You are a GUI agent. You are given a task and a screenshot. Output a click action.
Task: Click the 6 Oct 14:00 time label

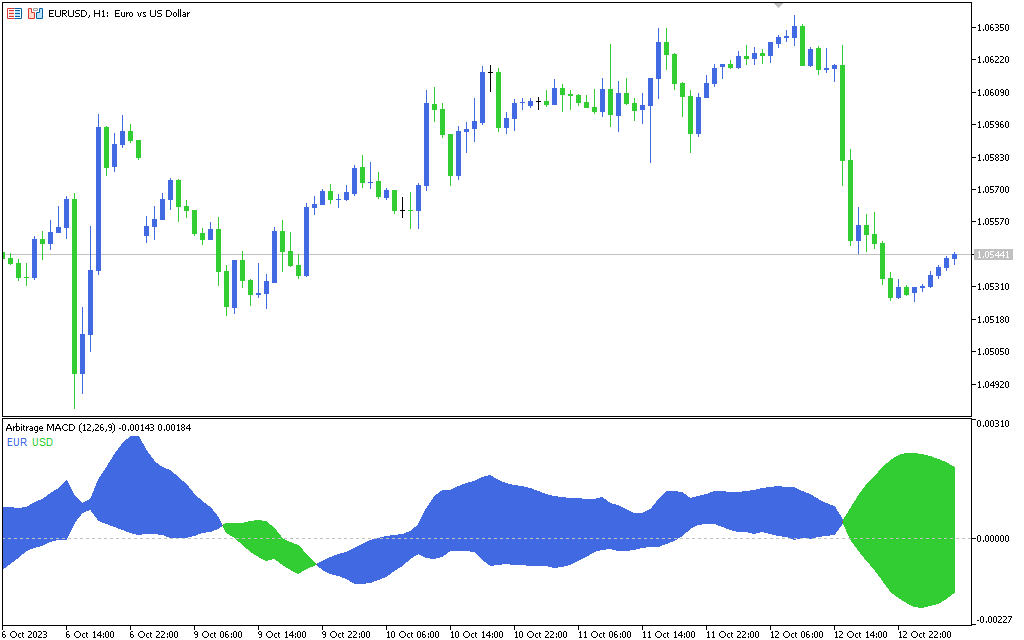(89, 634)
